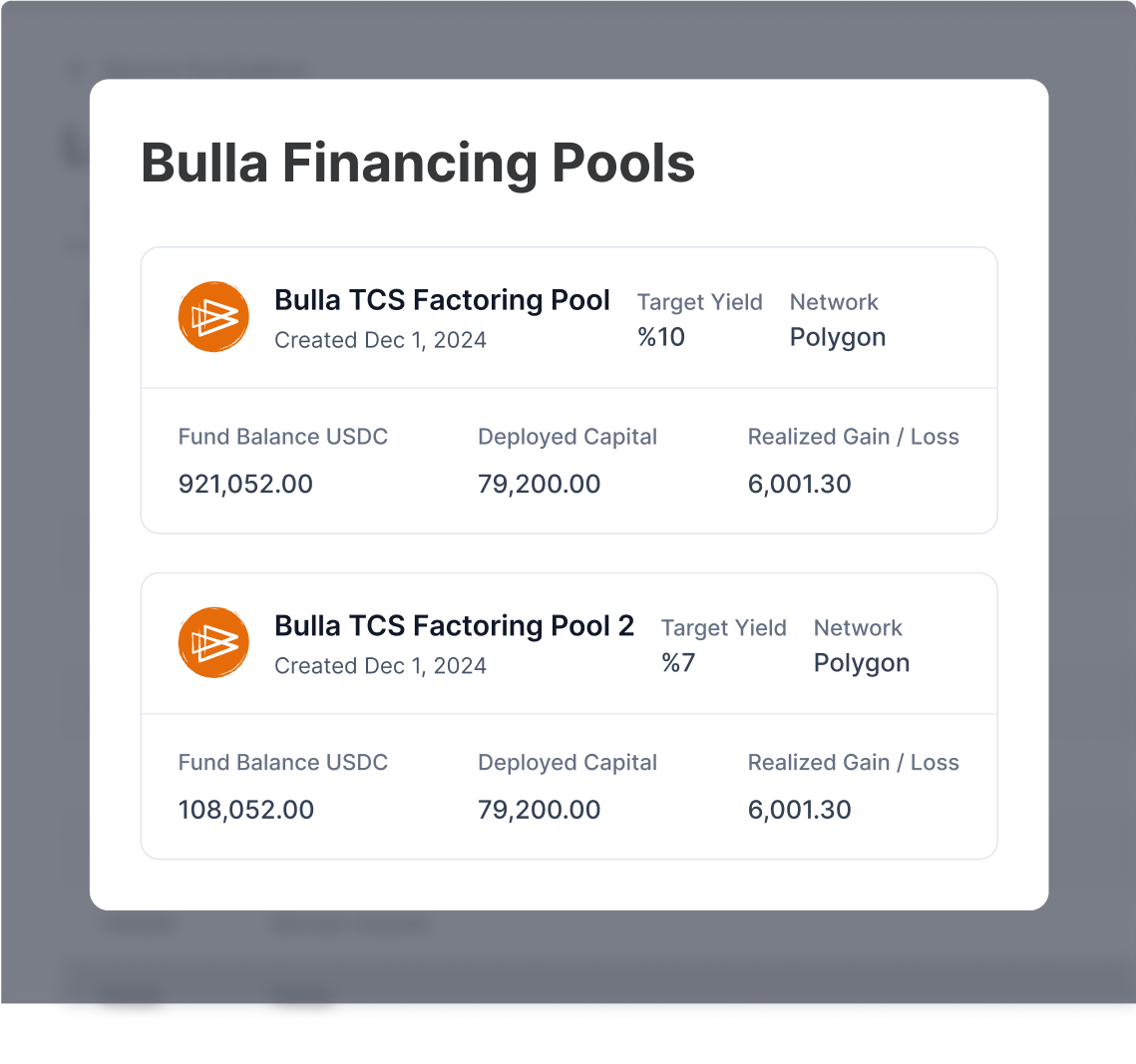Screen dimensions: 1136x1064
Task: Click Polygon network in the first pool card
Action: pos(838,337)
